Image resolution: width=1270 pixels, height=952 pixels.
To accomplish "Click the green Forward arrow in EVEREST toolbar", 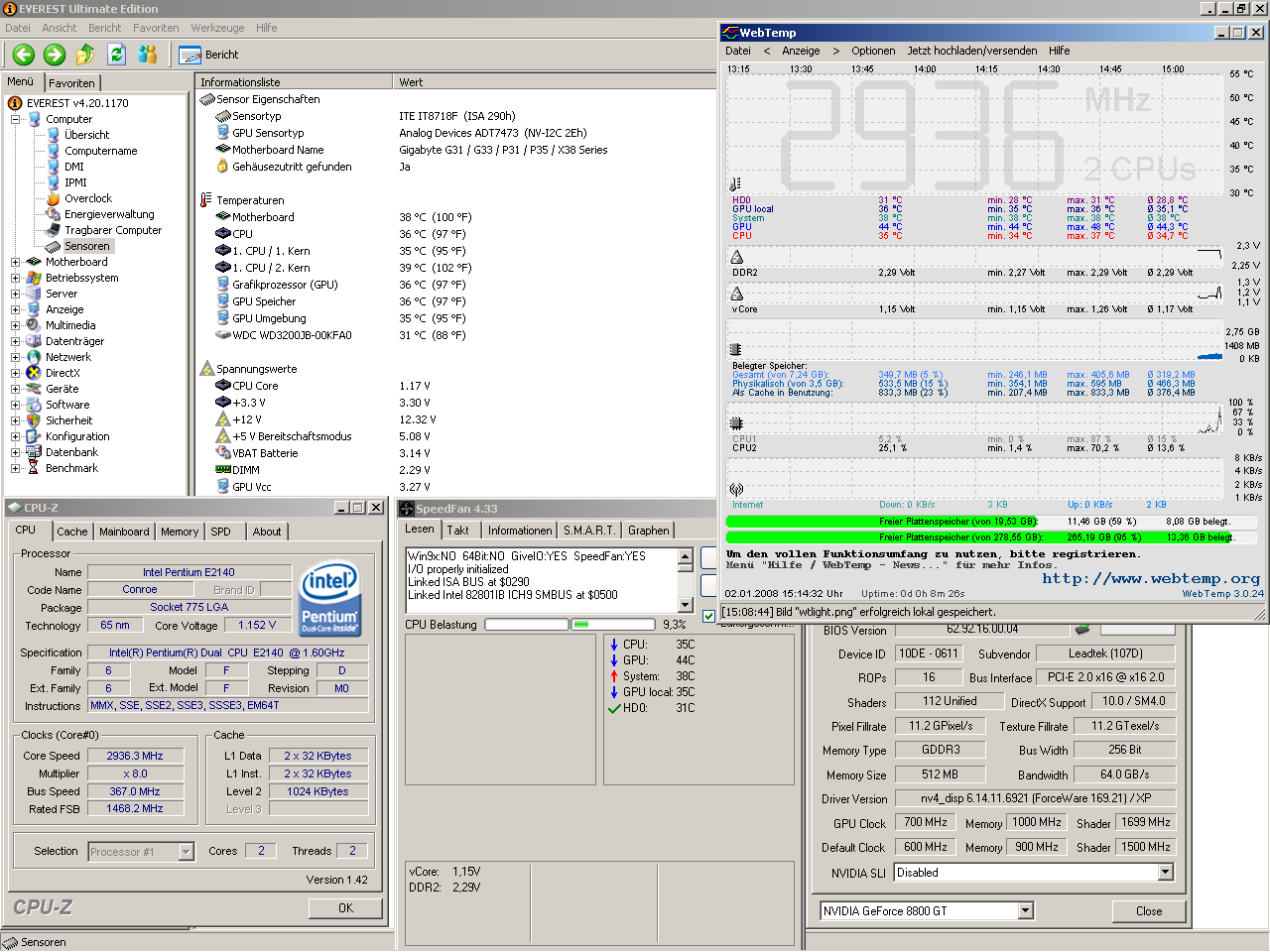I will (55, 55).
